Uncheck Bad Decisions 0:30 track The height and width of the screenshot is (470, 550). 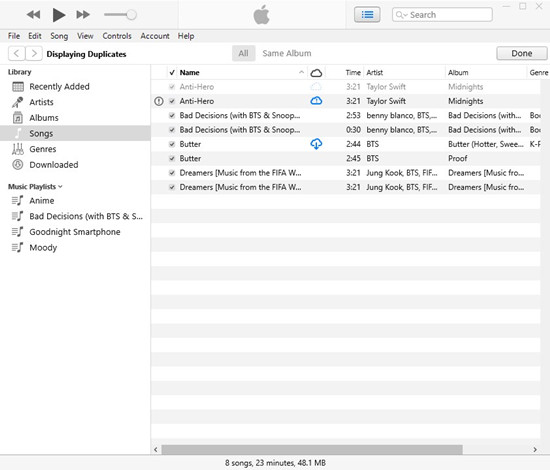(172, 130)
